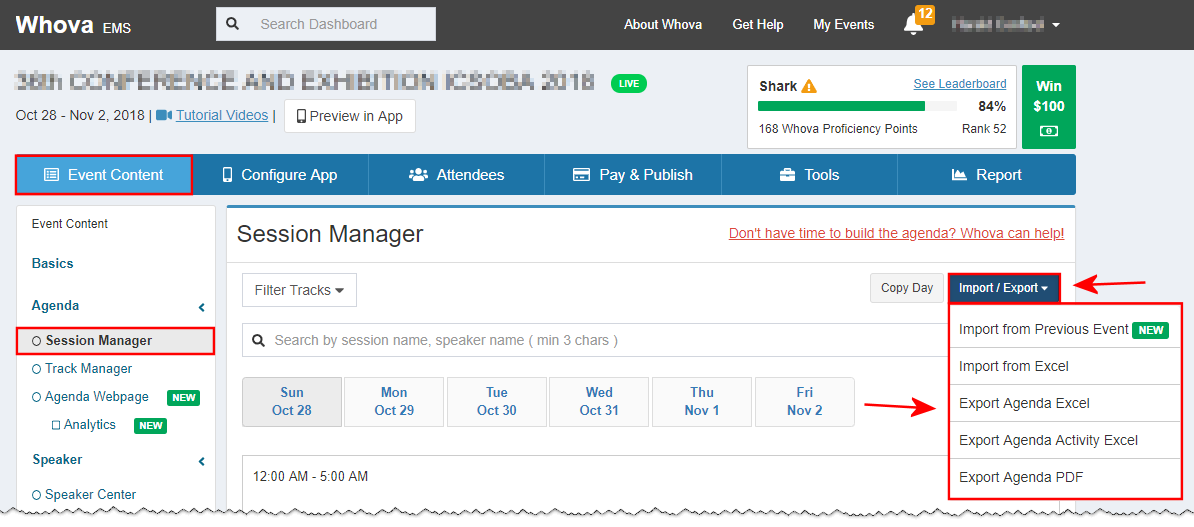The width and height of the screenshot is (1194, 527).
Task: Select the Thu Nov 1 day tab
Action: pos(702,401)
